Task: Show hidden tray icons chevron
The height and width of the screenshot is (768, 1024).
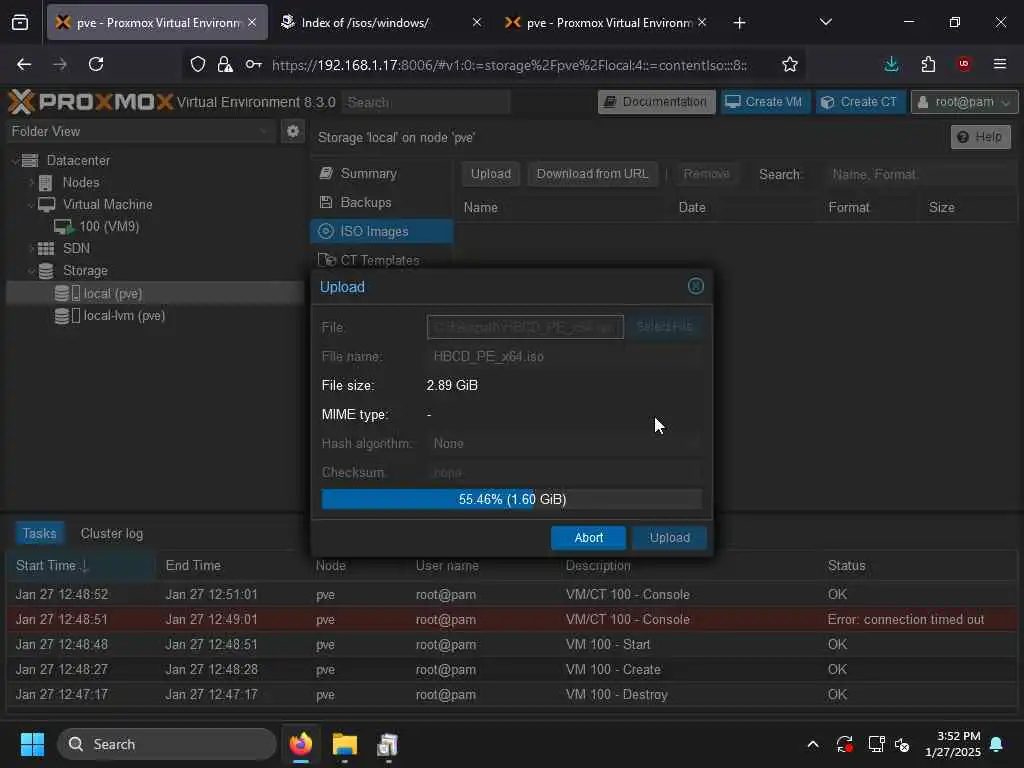Action: 812,744
